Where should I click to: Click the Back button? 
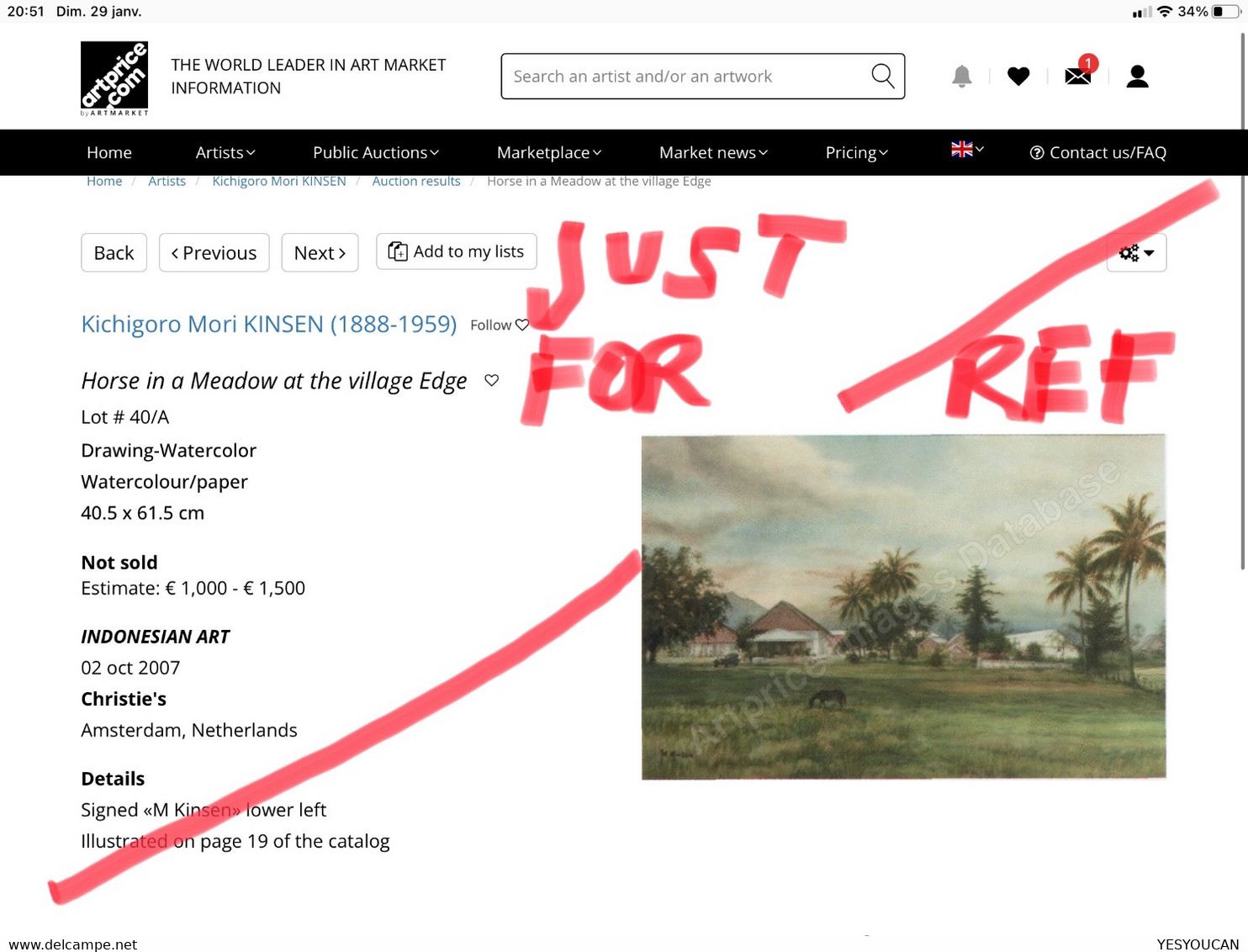(x=114, y=252)
